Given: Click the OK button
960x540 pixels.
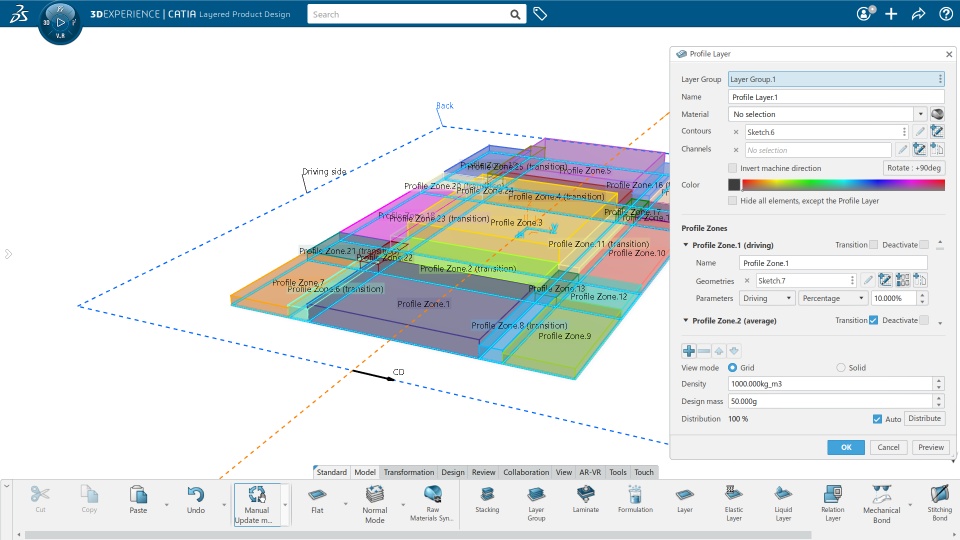Looking at the screenshot, I should tap(846, 447).
